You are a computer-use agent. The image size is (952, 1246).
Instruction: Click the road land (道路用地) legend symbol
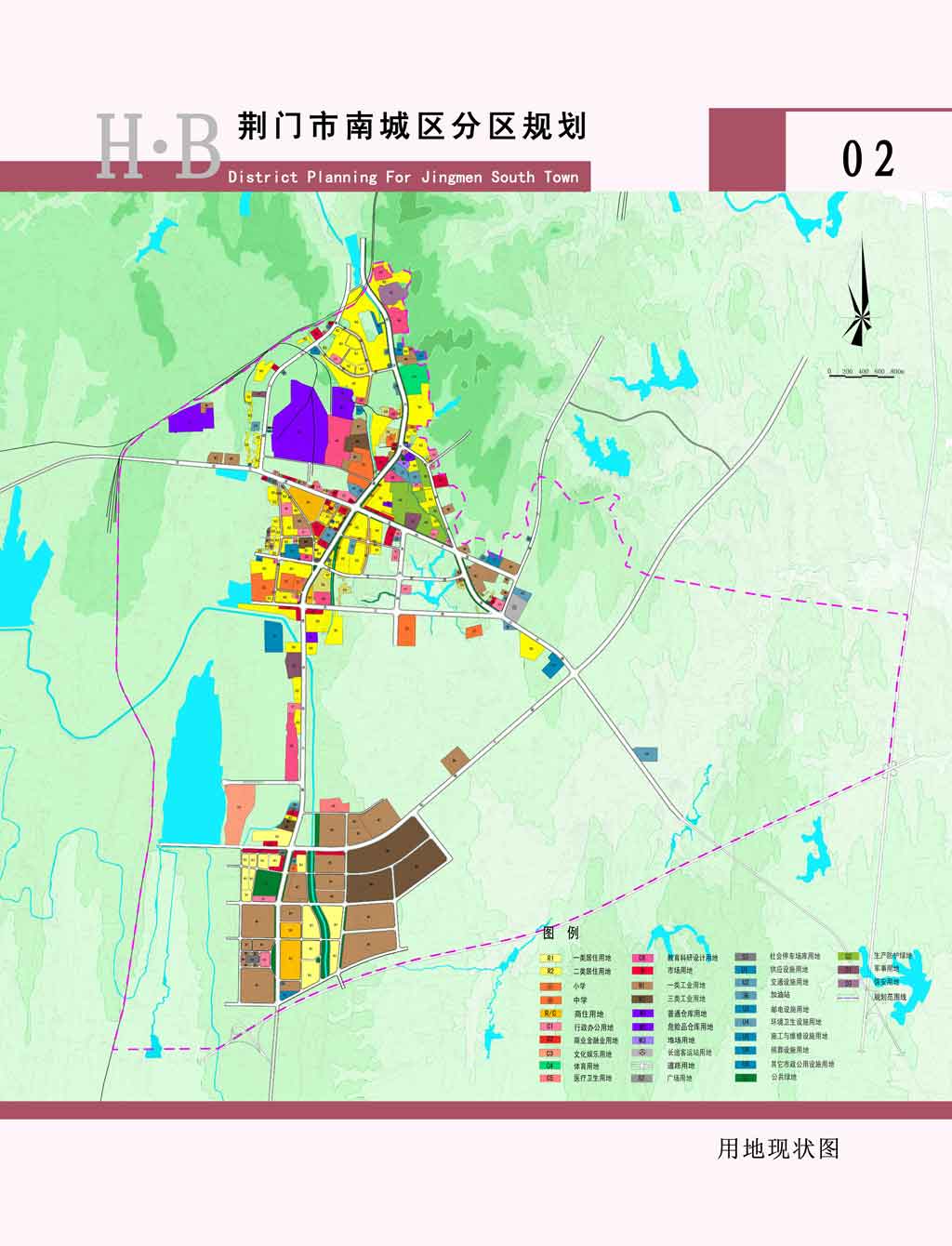[x=641, y=1066]
